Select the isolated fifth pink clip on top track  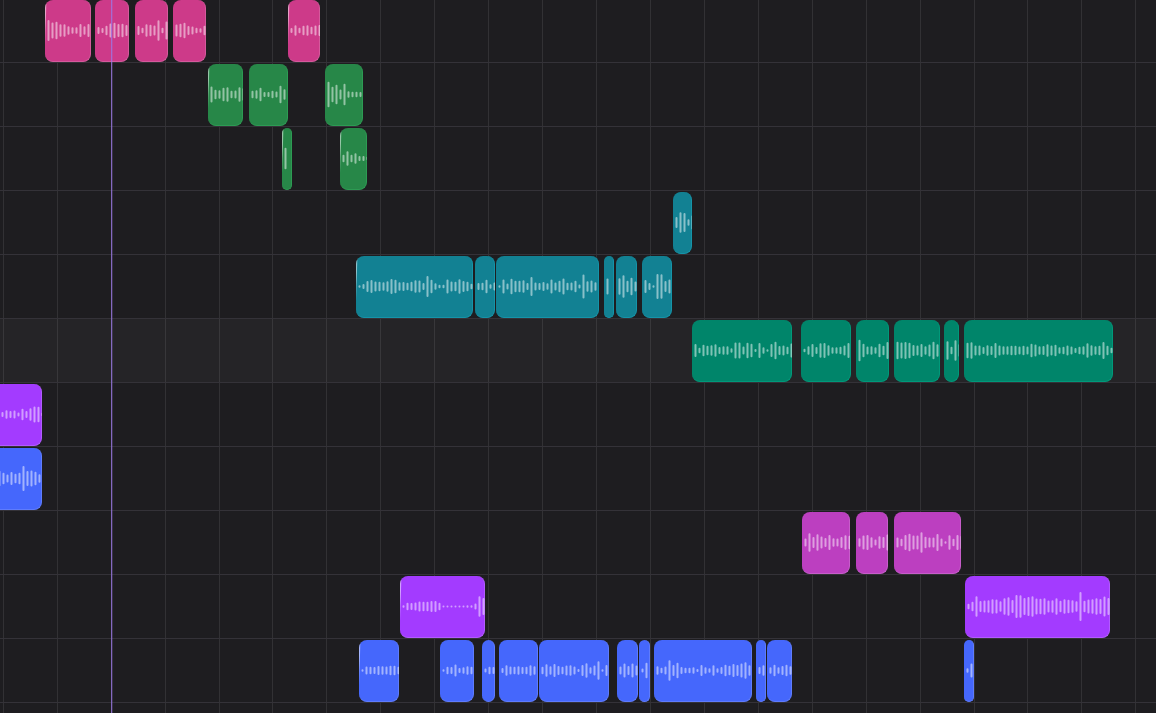pos(304,30)
